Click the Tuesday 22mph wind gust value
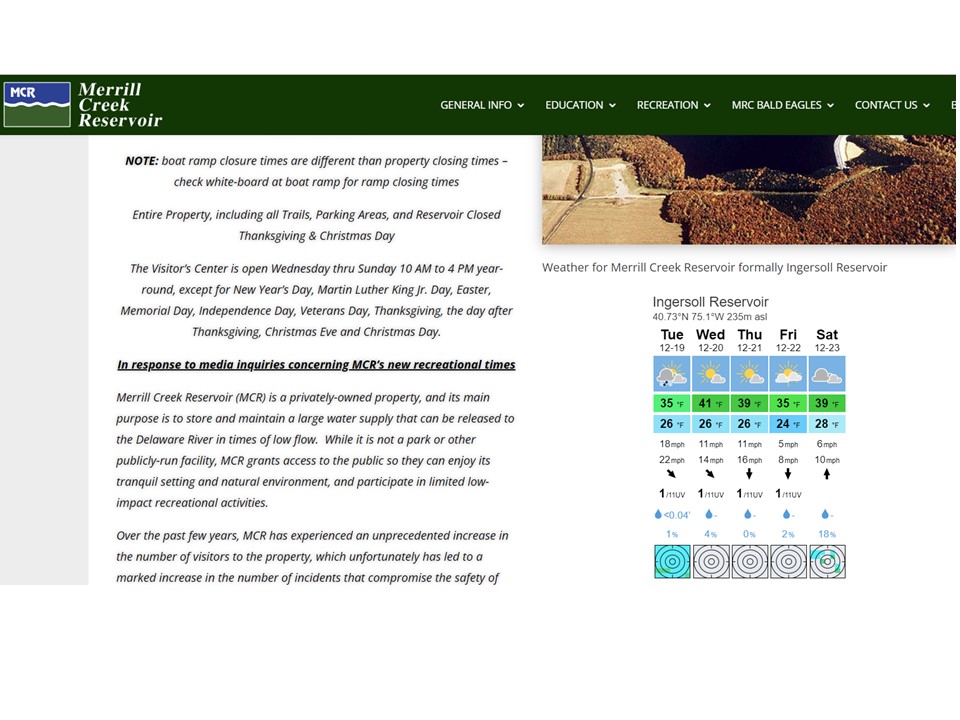 click(x=672, y=460)
